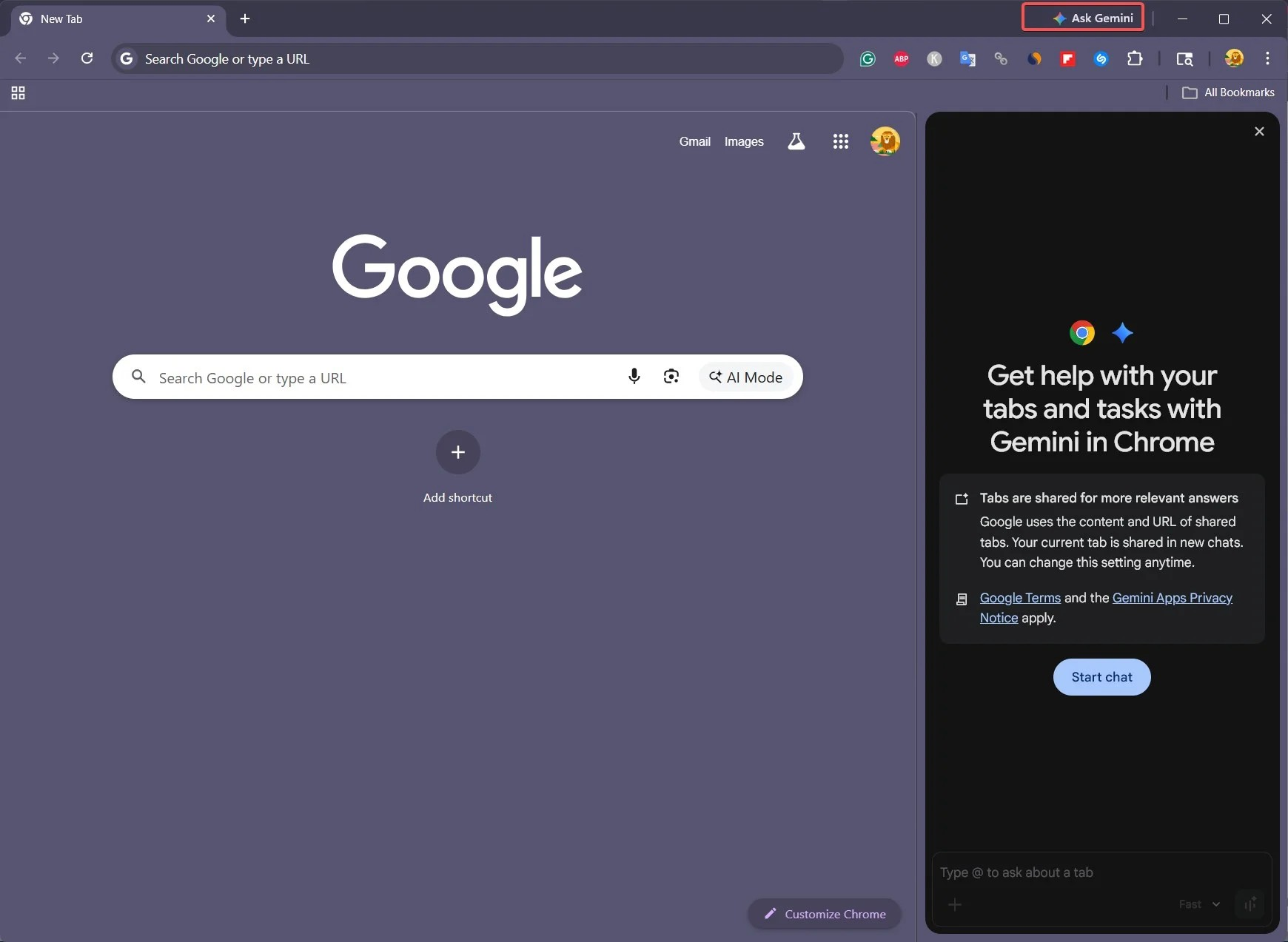Click the Start chat button
1288x942 pixels.
1101,677
